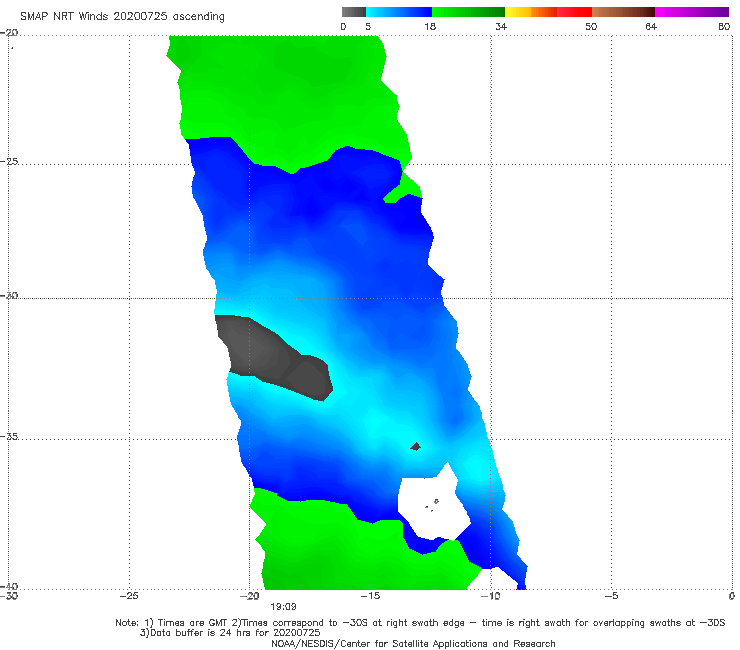The image size is (740, 650).
Task: Click the color bar label '18'
Action: pyautogui.click(x=430, y=26)
